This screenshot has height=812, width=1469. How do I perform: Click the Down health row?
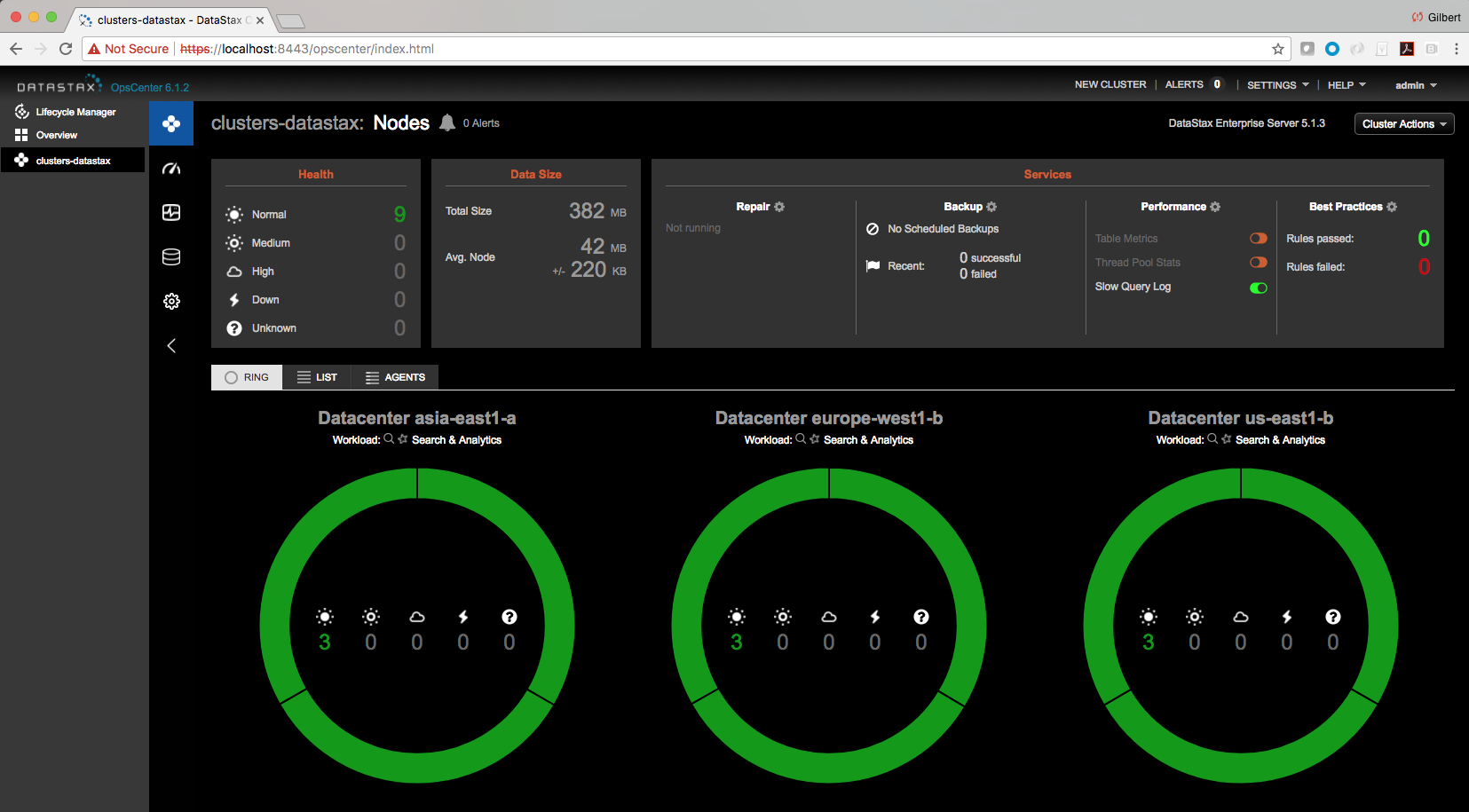point(316,299)
